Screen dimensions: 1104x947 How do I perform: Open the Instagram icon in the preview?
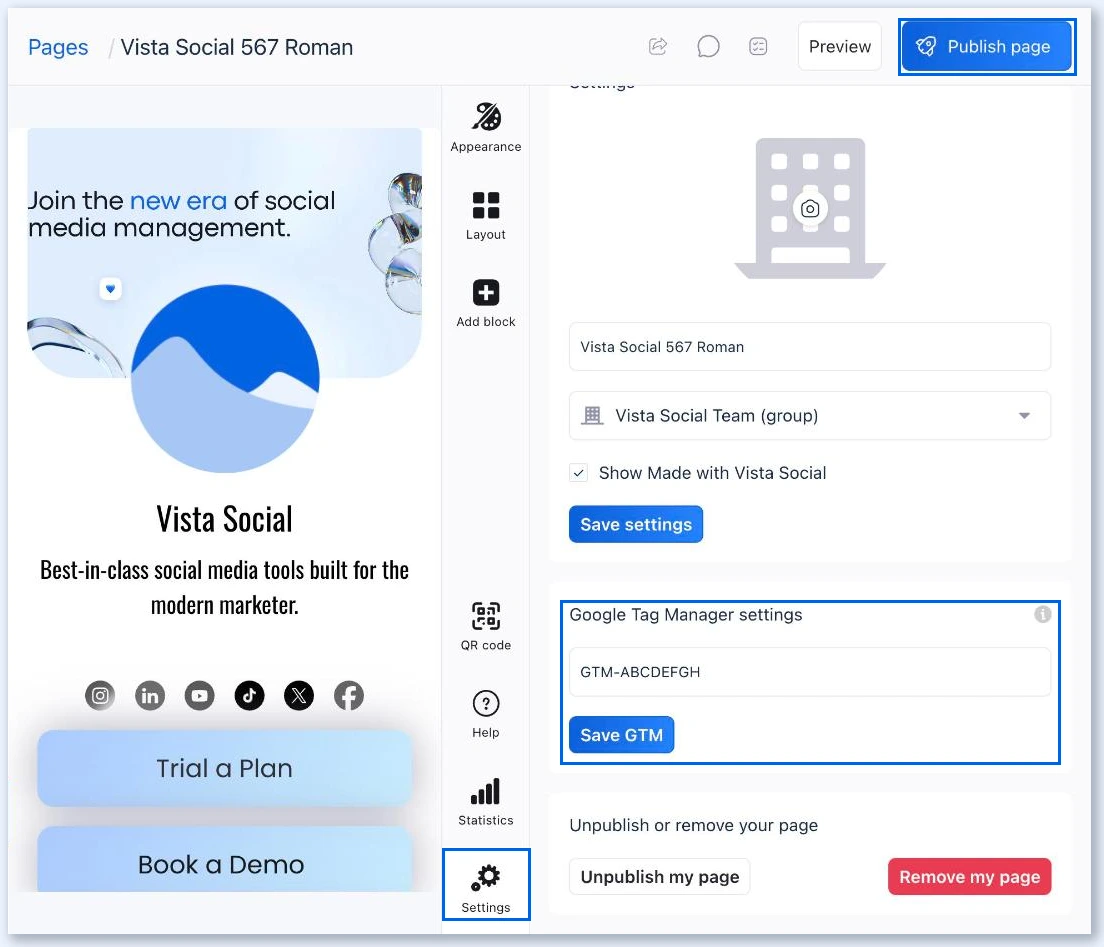click(x=100, y=696)
